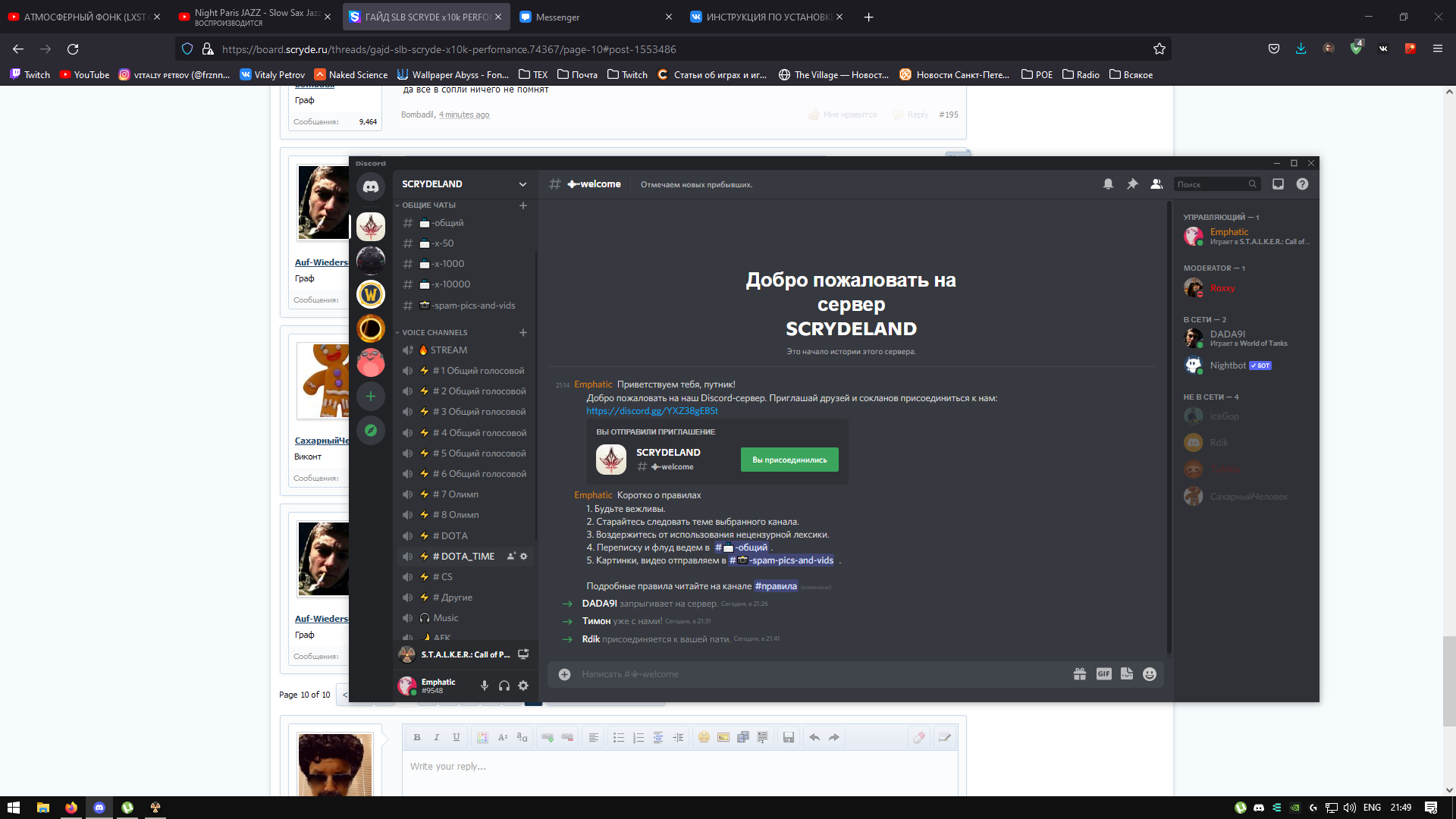Open Explore public servers compass icon

371,431
